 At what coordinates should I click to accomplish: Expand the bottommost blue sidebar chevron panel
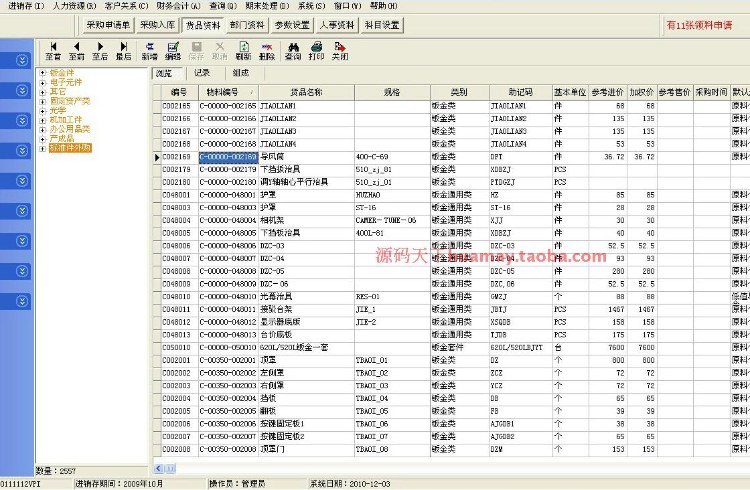[x=22, y=301]
